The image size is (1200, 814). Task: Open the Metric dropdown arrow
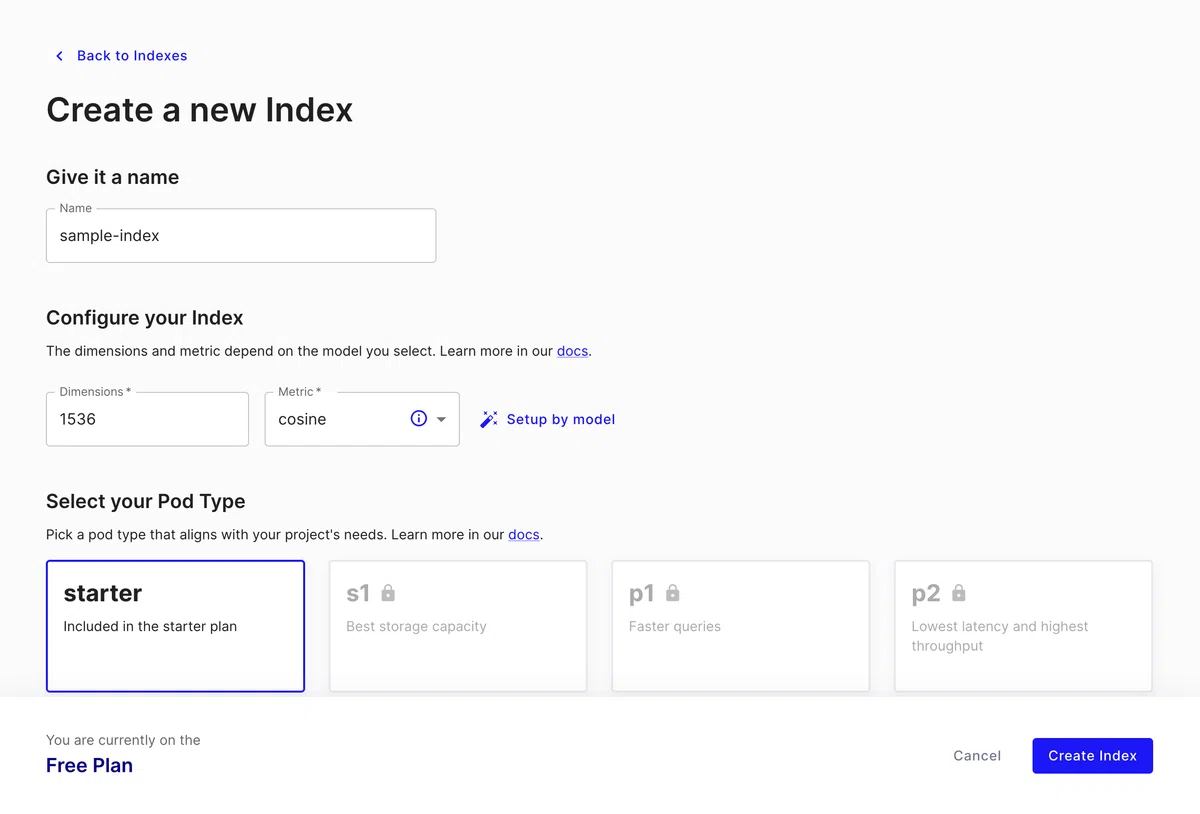point(442,420)
